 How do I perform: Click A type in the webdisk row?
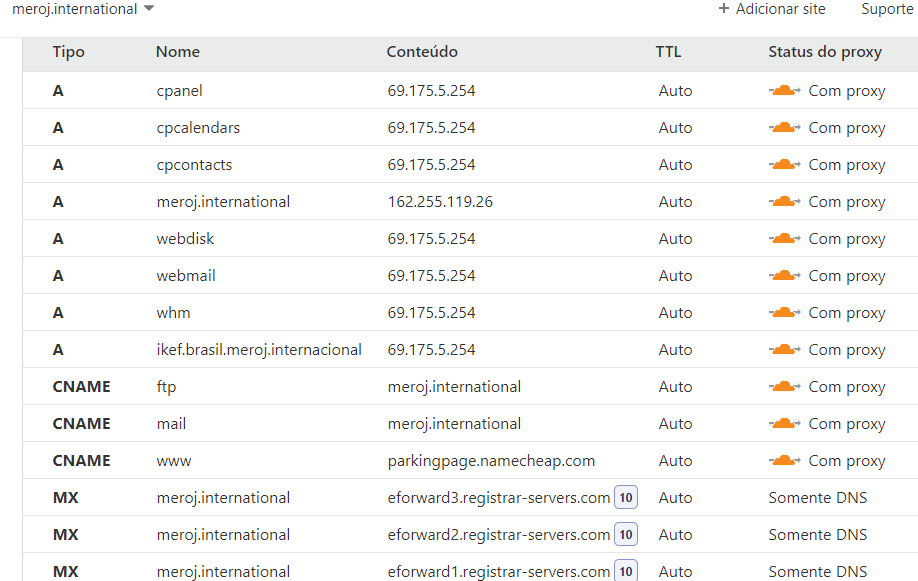[58, 238]
